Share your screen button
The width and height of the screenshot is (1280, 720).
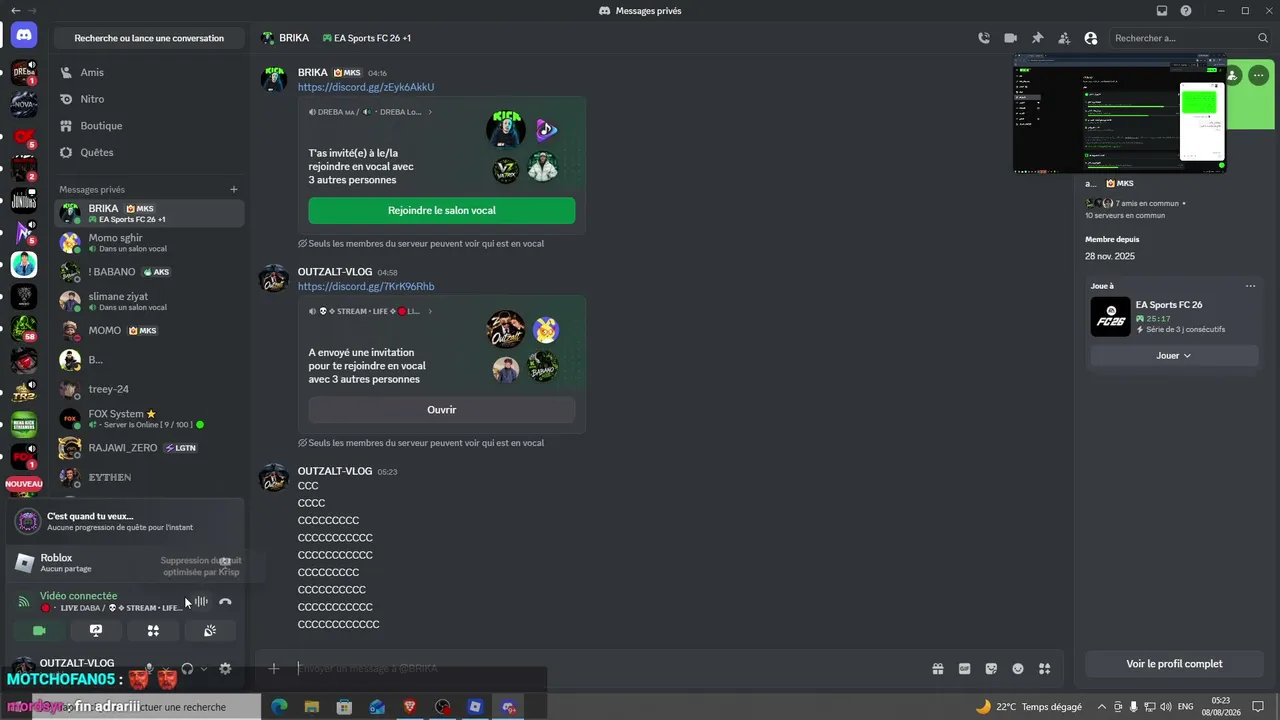point(96,631)
